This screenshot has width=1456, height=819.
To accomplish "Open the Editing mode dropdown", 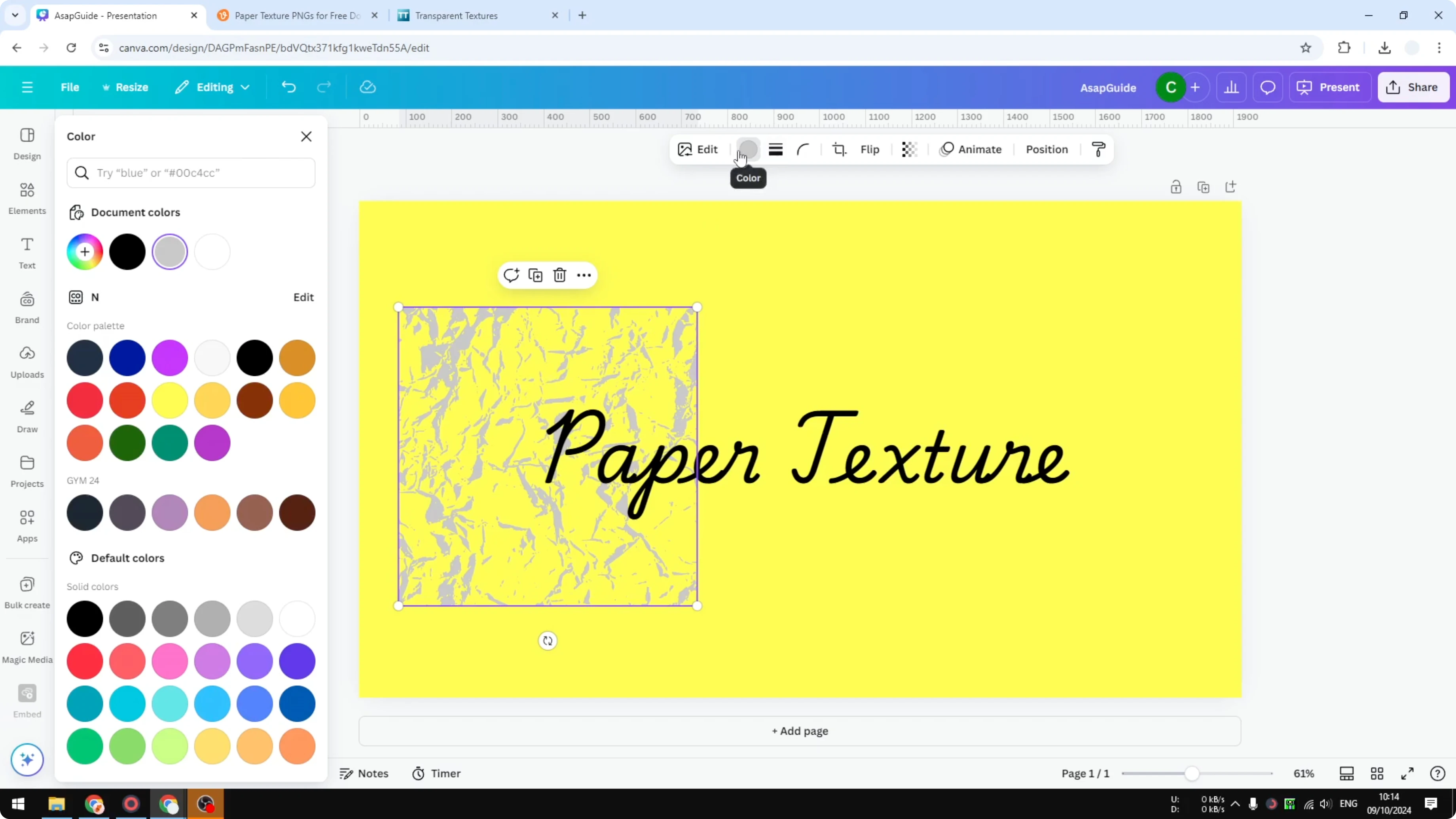I will pos(212,87).
